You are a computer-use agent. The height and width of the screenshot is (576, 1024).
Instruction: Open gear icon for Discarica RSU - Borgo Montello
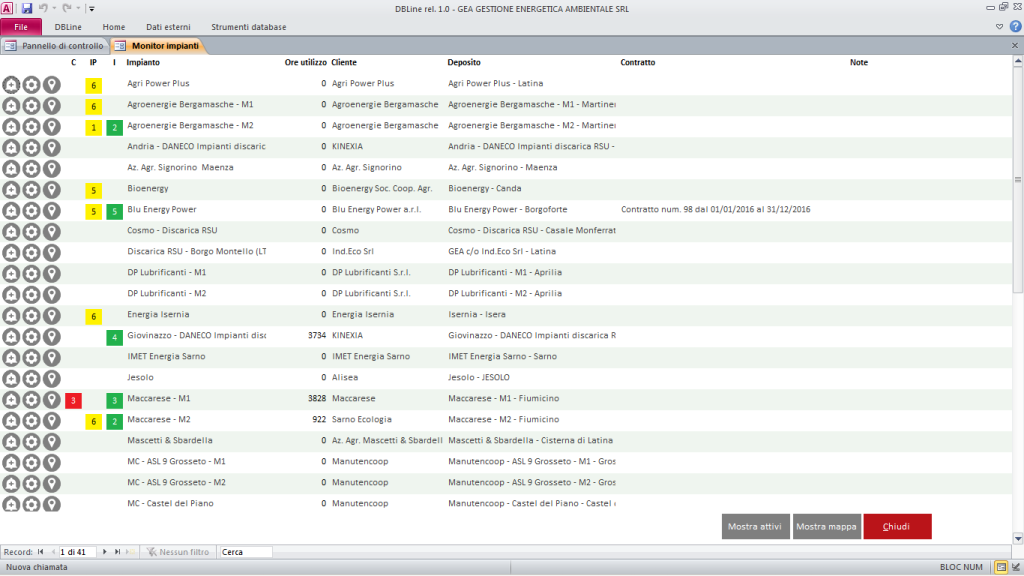click(31, 252)
